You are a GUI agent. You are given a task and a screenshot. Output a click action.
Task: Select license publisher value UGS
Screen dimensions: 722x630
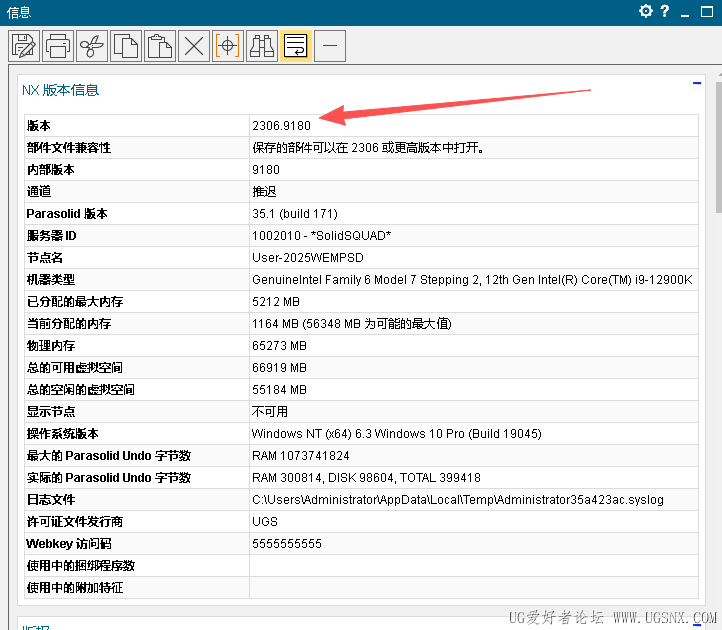click(x=265, y=522)
